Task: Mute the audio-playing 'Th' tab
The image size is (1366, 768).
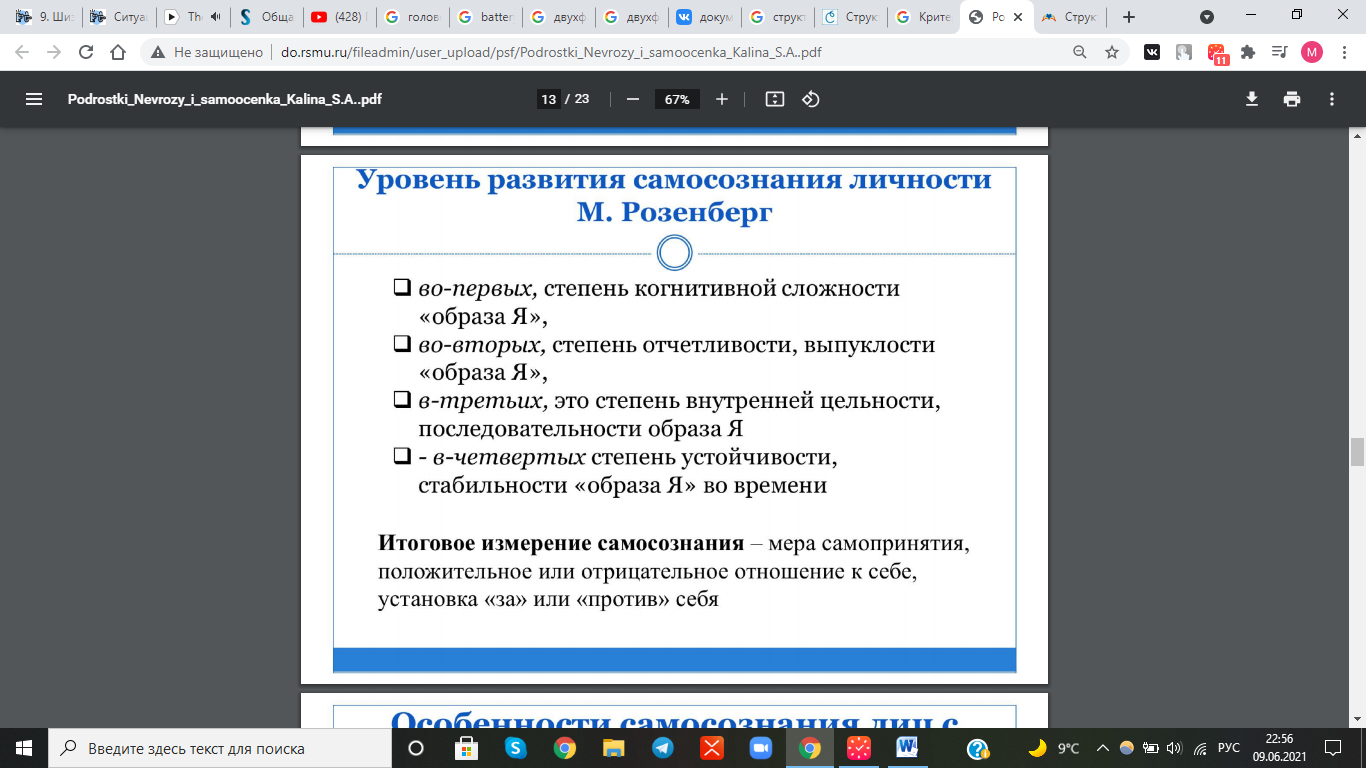Action: [x=214, y=17]
